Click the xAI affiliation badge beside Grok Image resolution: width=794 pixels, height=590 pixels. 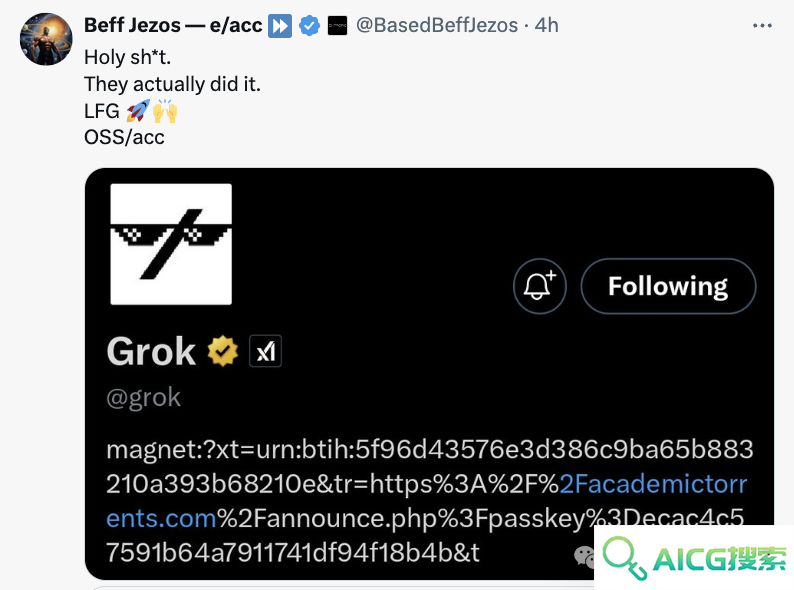[265, 351]
